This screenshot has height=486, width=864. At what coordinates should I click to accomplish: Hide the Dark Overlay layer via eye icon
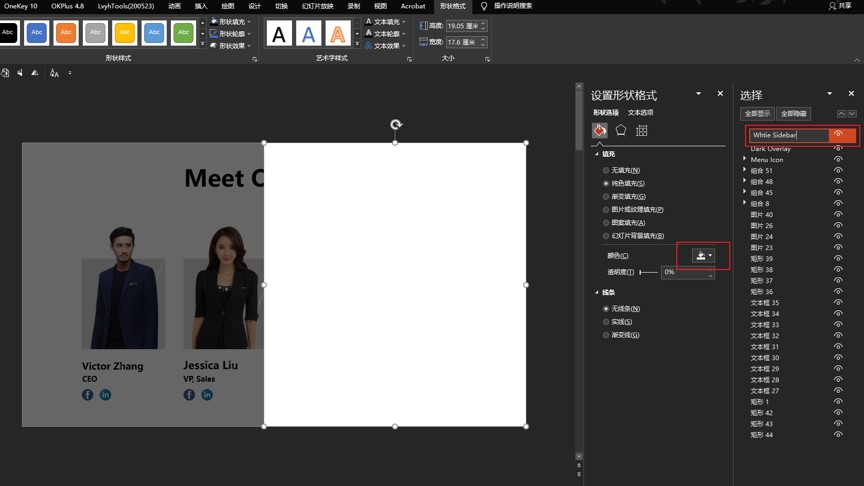[838, 148]
